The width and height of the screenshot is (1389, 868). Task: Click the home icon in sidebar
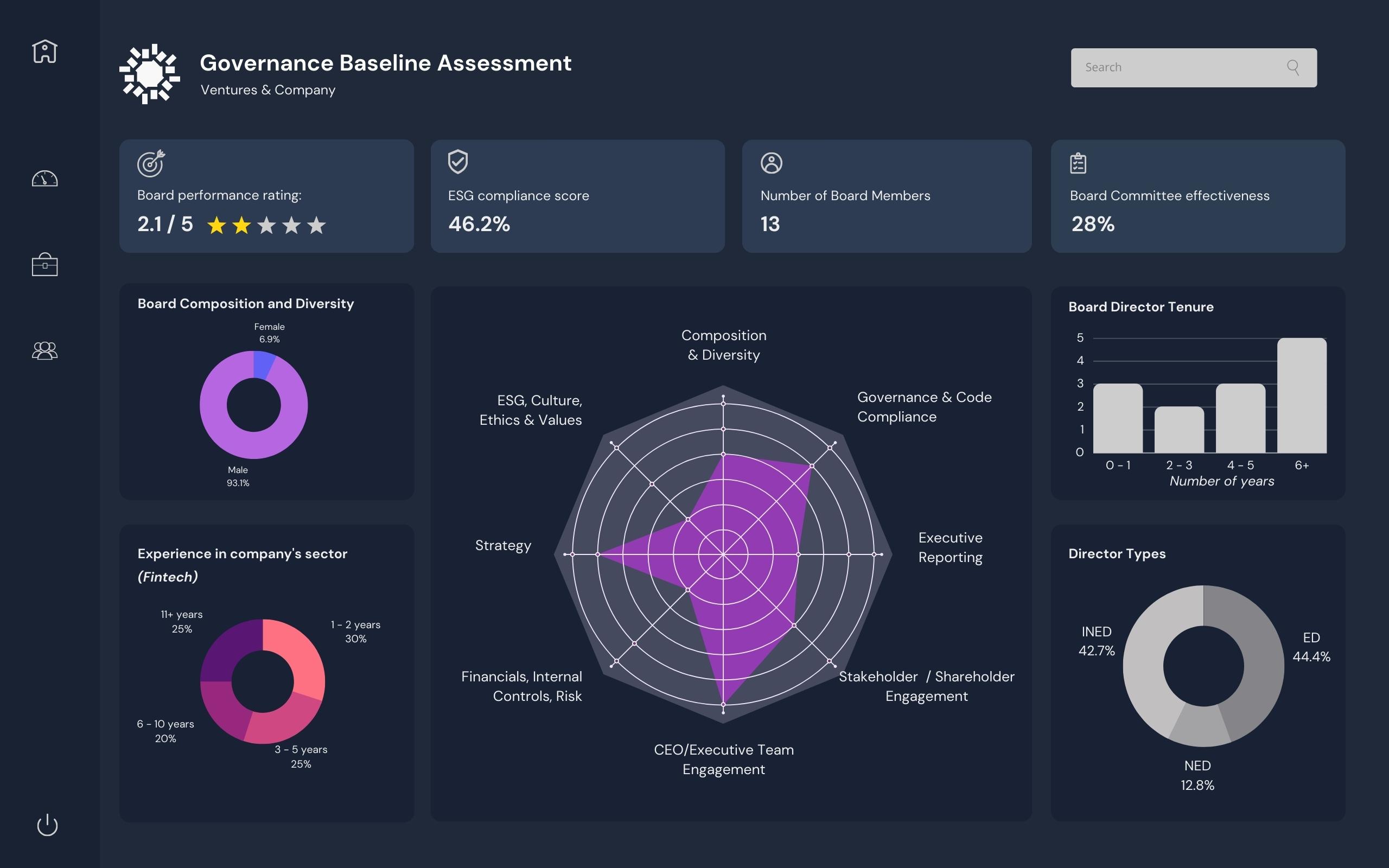point(45,52)
